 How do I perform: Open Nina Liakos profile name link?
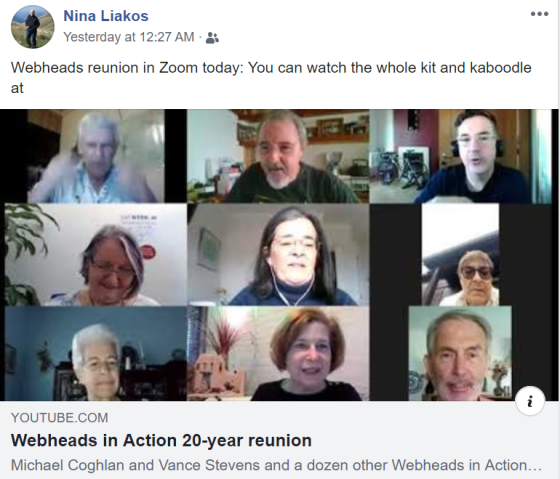pos(106,16)
